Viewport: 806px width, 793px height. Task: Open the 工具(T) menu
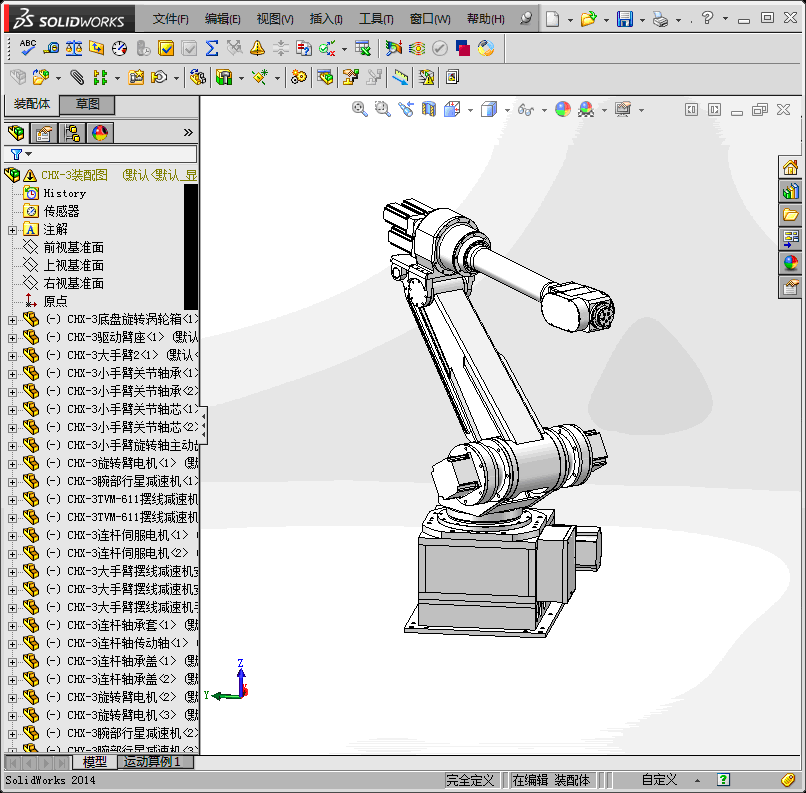tap(376, 19)
